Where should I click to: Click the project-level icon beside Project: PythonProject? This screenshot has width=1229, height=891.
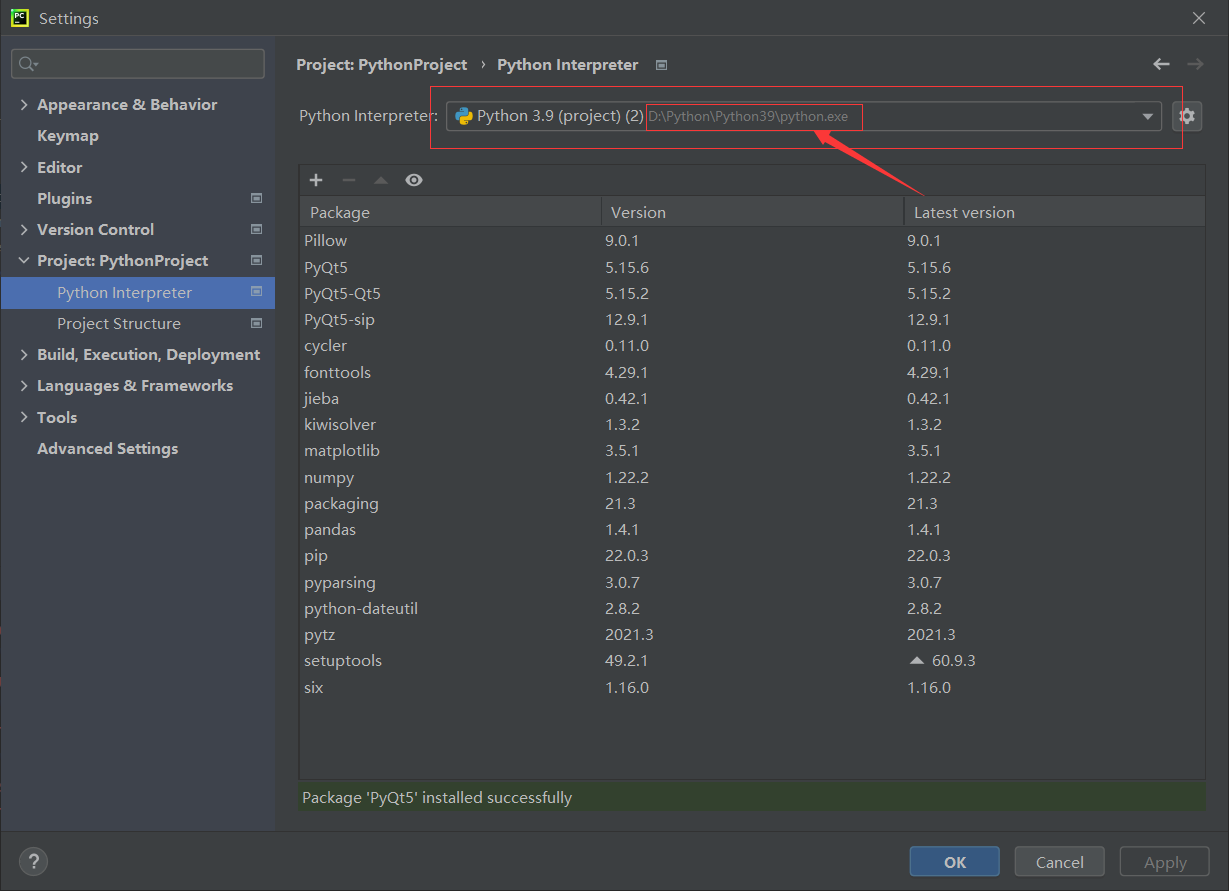pyautogui.click(x=256, y=260)
